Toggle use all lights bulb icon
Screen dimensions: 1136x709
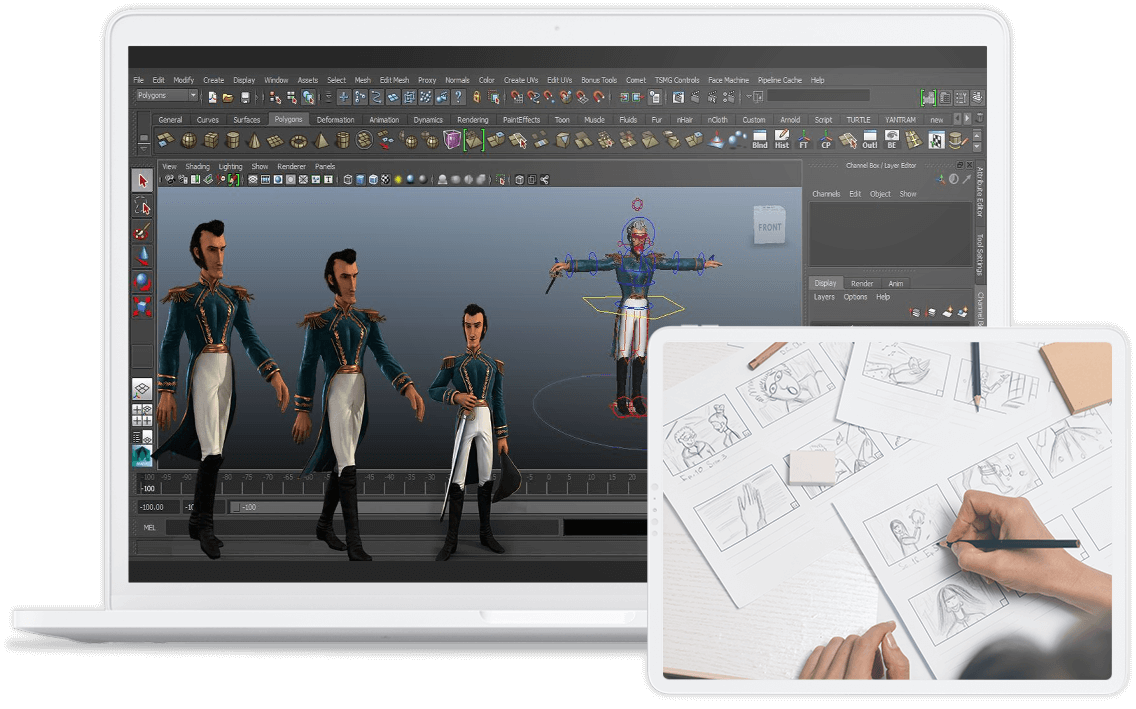398,180
